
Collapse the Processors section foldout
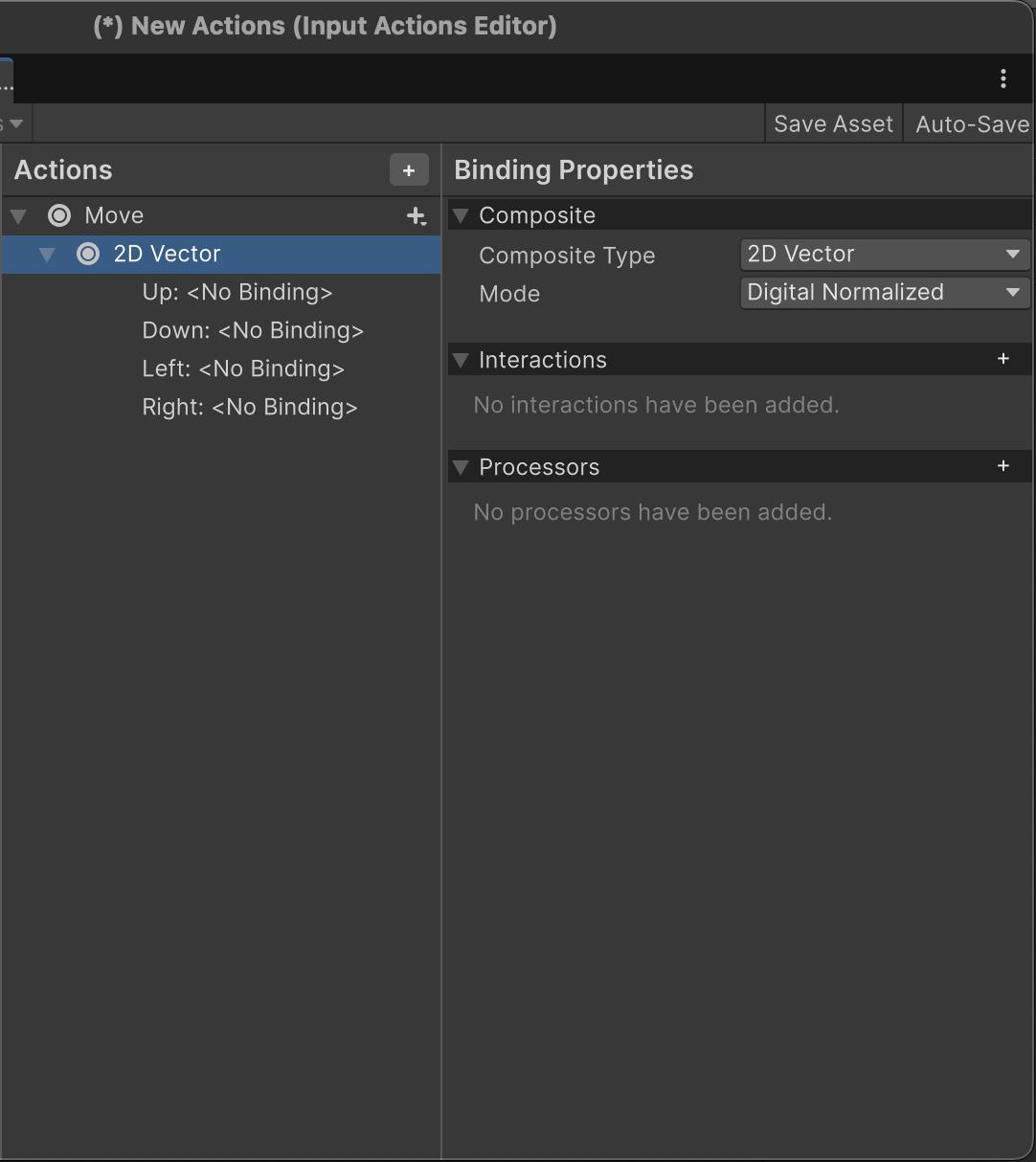coord(461,467)
